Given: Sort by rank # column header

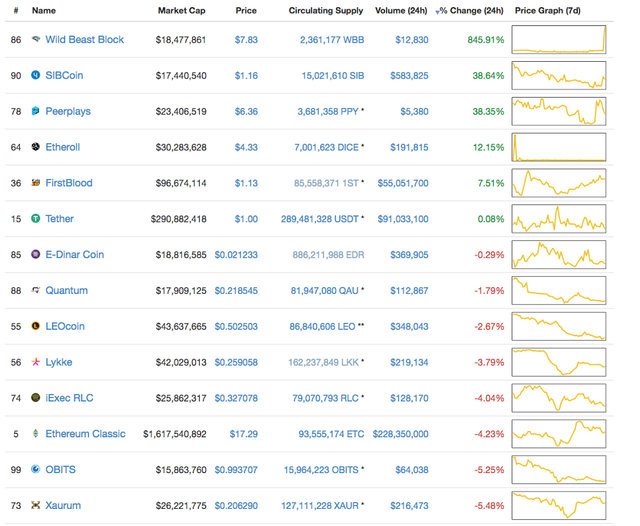Looking at the screenshot, I should click(x=16, y=11).
